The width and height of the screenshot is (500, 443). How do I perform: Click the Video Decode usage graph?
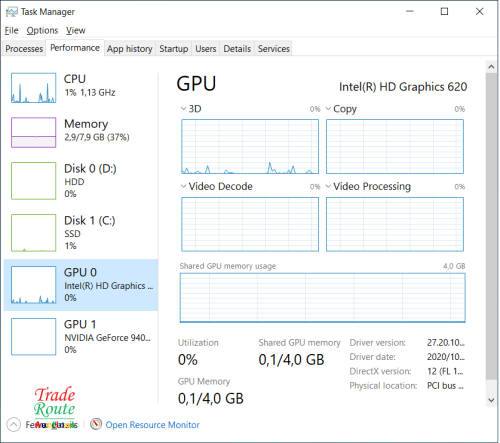click(250, 224)
